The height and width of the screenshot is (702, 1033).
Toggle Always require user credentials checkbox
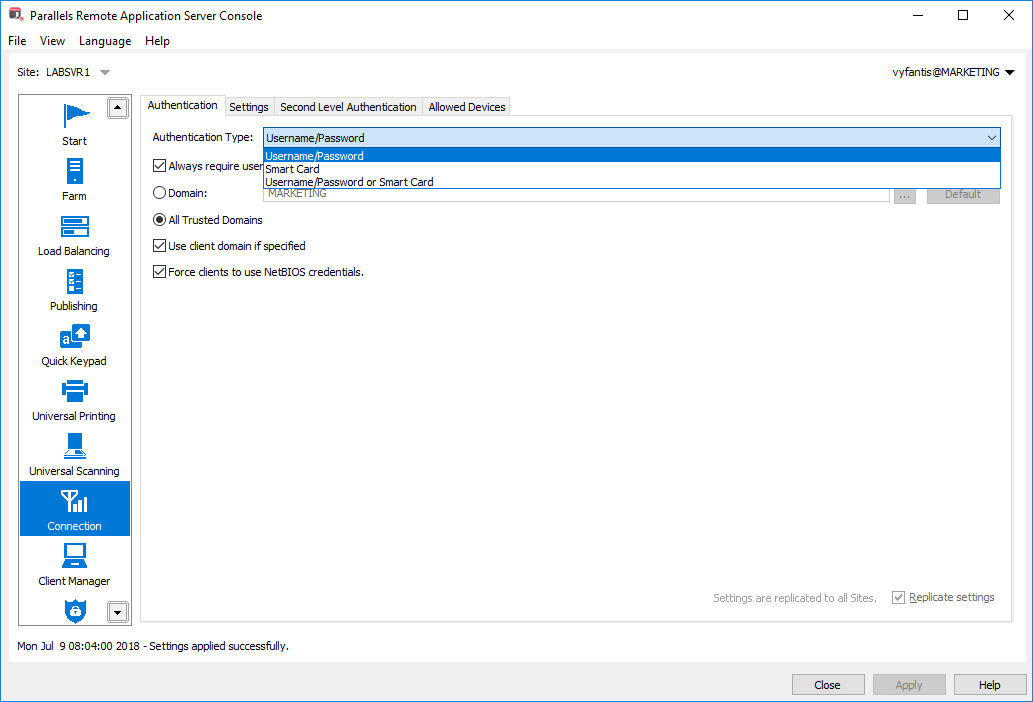pos(159,166)
